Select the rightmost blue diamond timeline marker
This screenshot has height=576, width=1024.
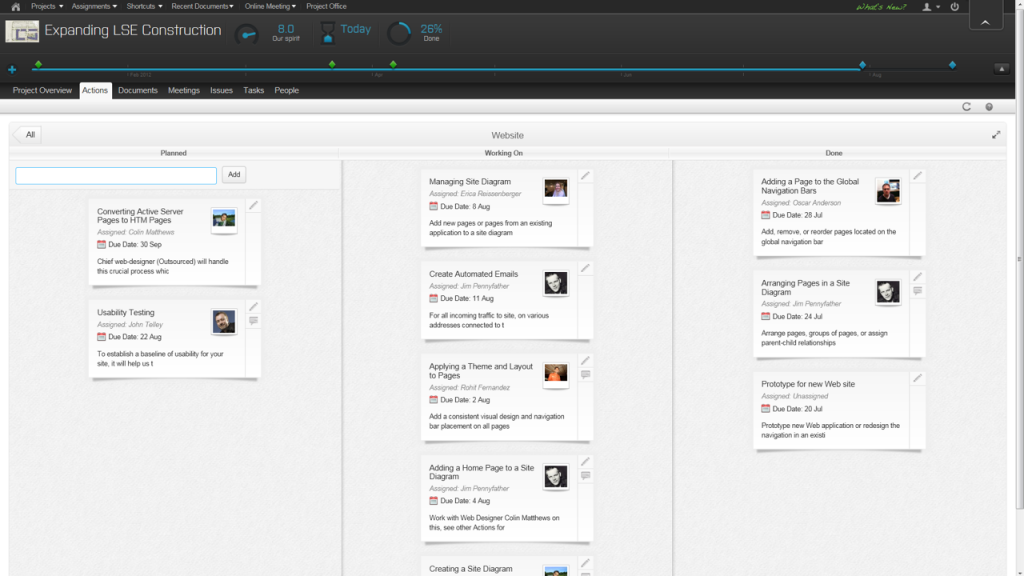pyautogui.click(x=952, y=65)
